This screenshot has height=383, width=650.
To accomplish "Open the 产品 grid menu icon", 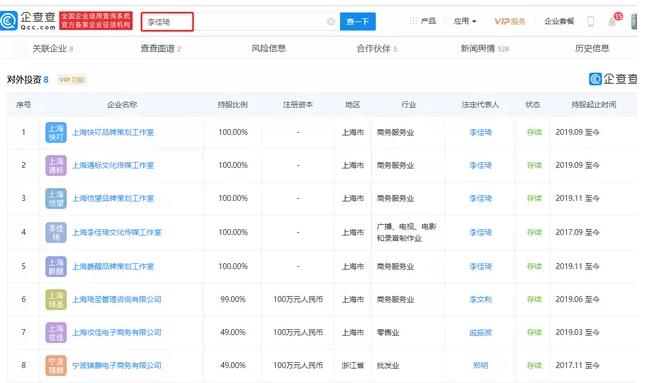I will pos(413,21).
